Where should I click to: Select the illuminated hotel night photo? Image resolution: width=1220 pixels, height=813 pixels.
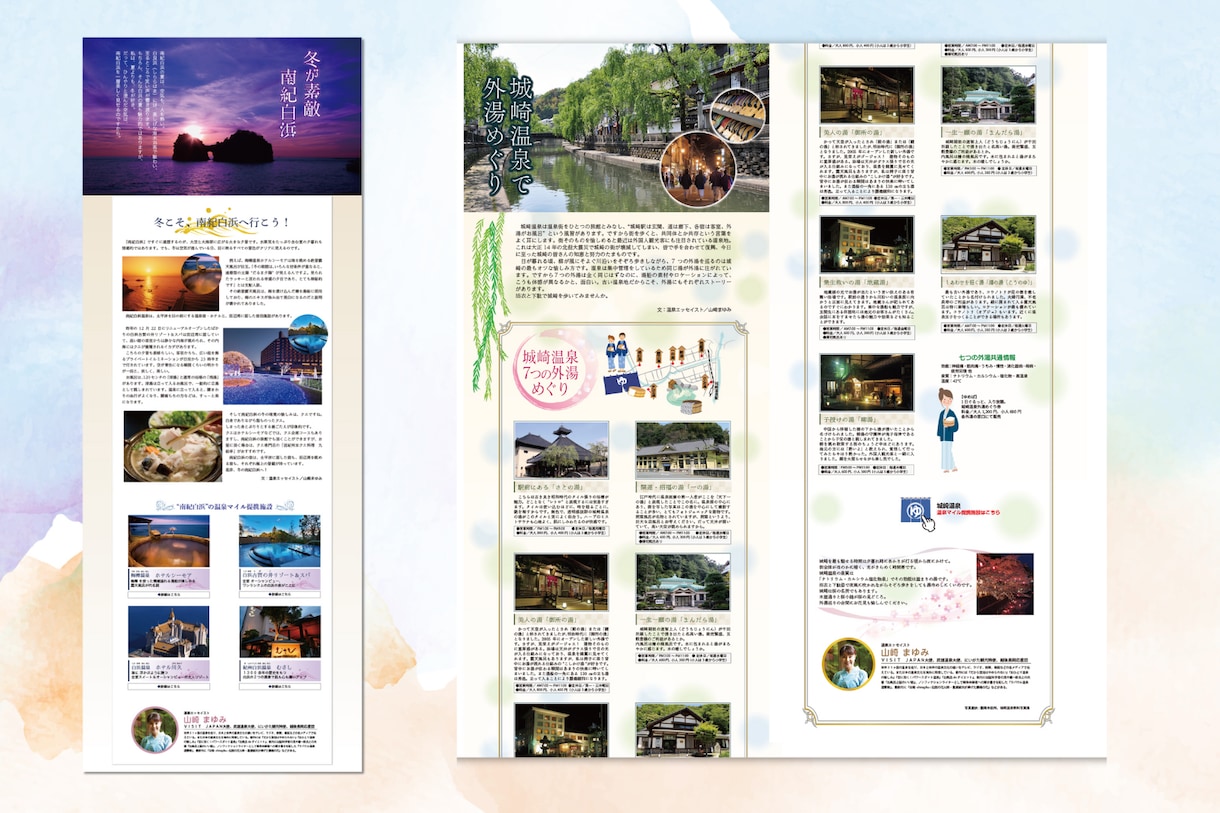[x=274, y=366]
